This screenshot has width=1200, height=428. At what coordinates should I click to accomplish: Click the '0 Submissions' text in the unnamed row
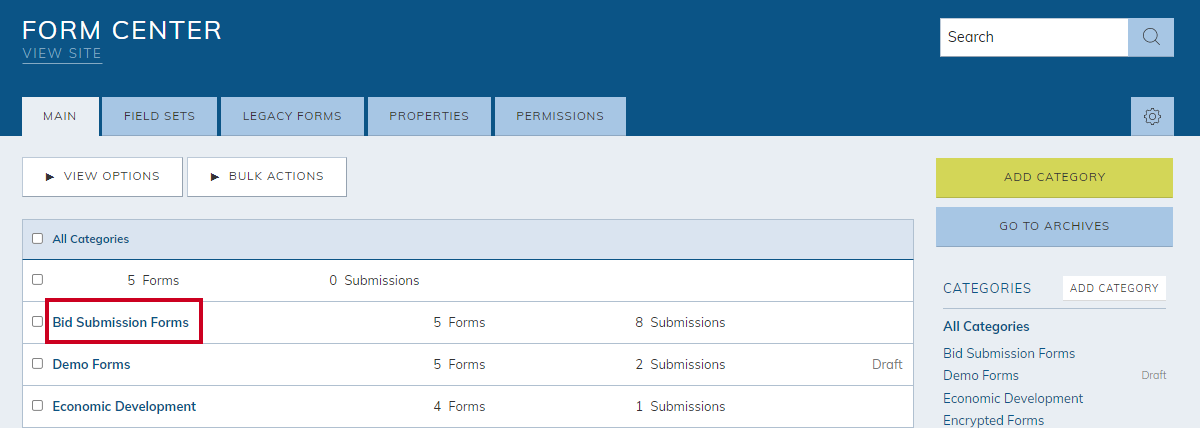(x=374, y=280)
